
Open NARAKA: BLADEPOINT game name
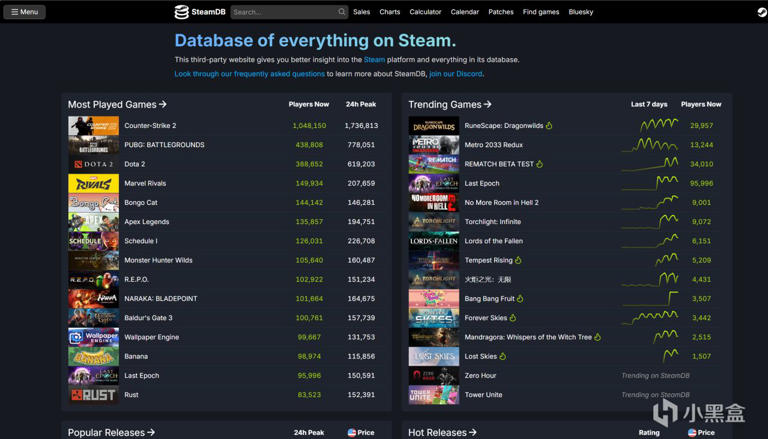coord(161,298)
